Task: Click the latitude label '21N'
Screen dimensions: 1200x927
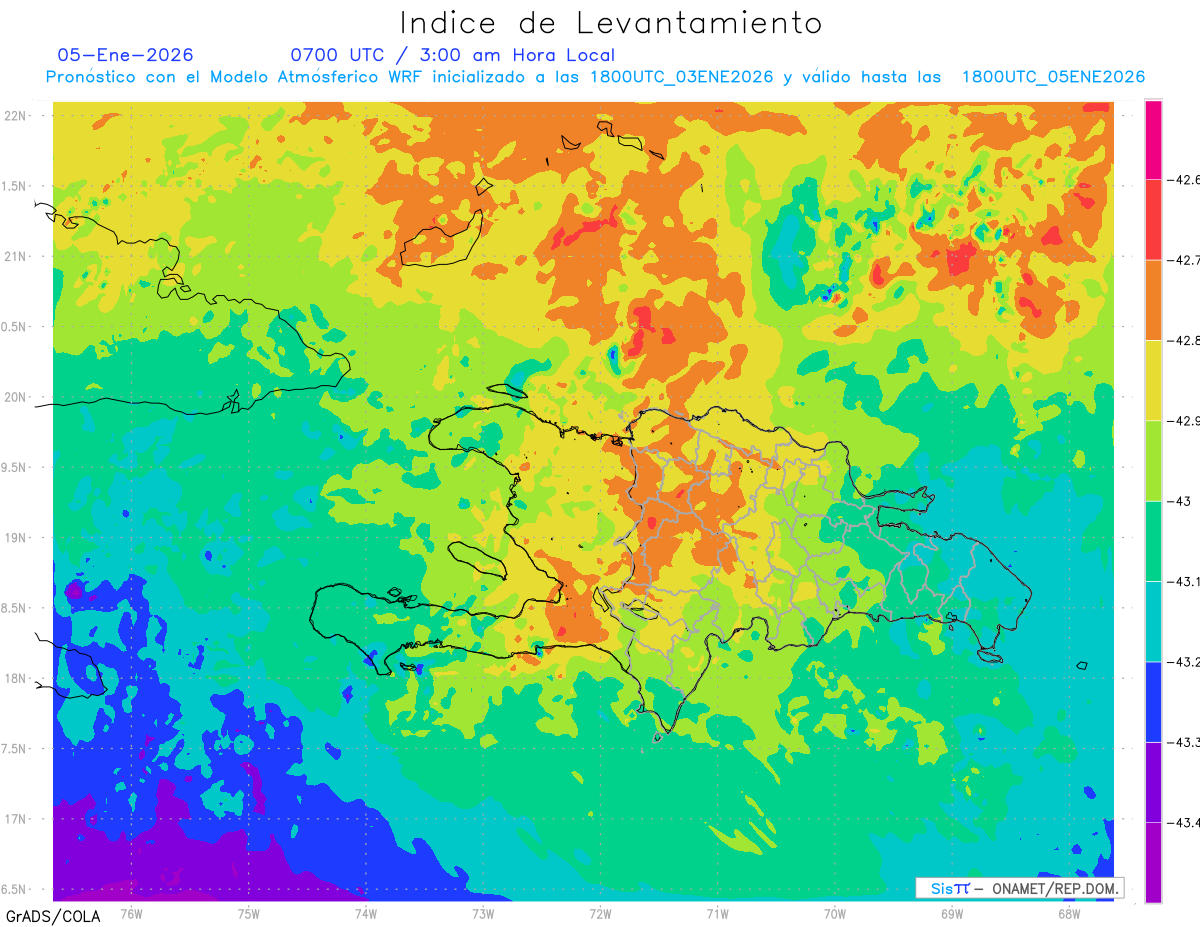Action: pos(16,256)
